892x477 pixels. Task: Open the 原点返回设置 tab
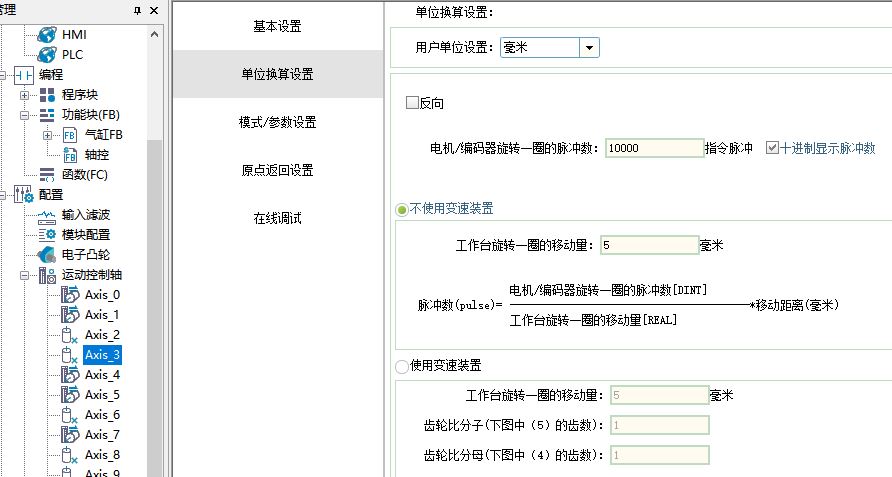(277, 170)
